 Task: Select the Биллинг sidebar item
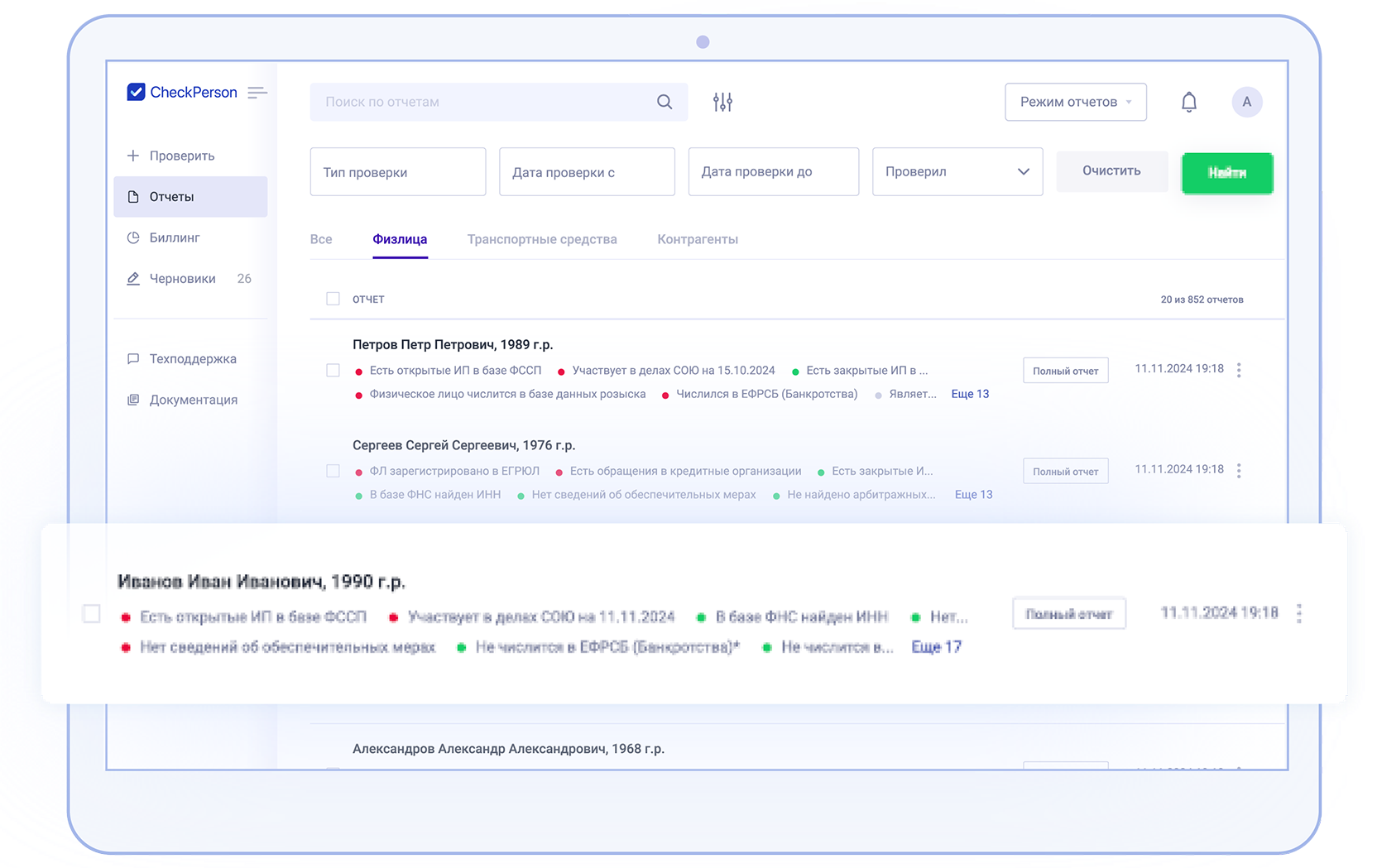point(175,237)
